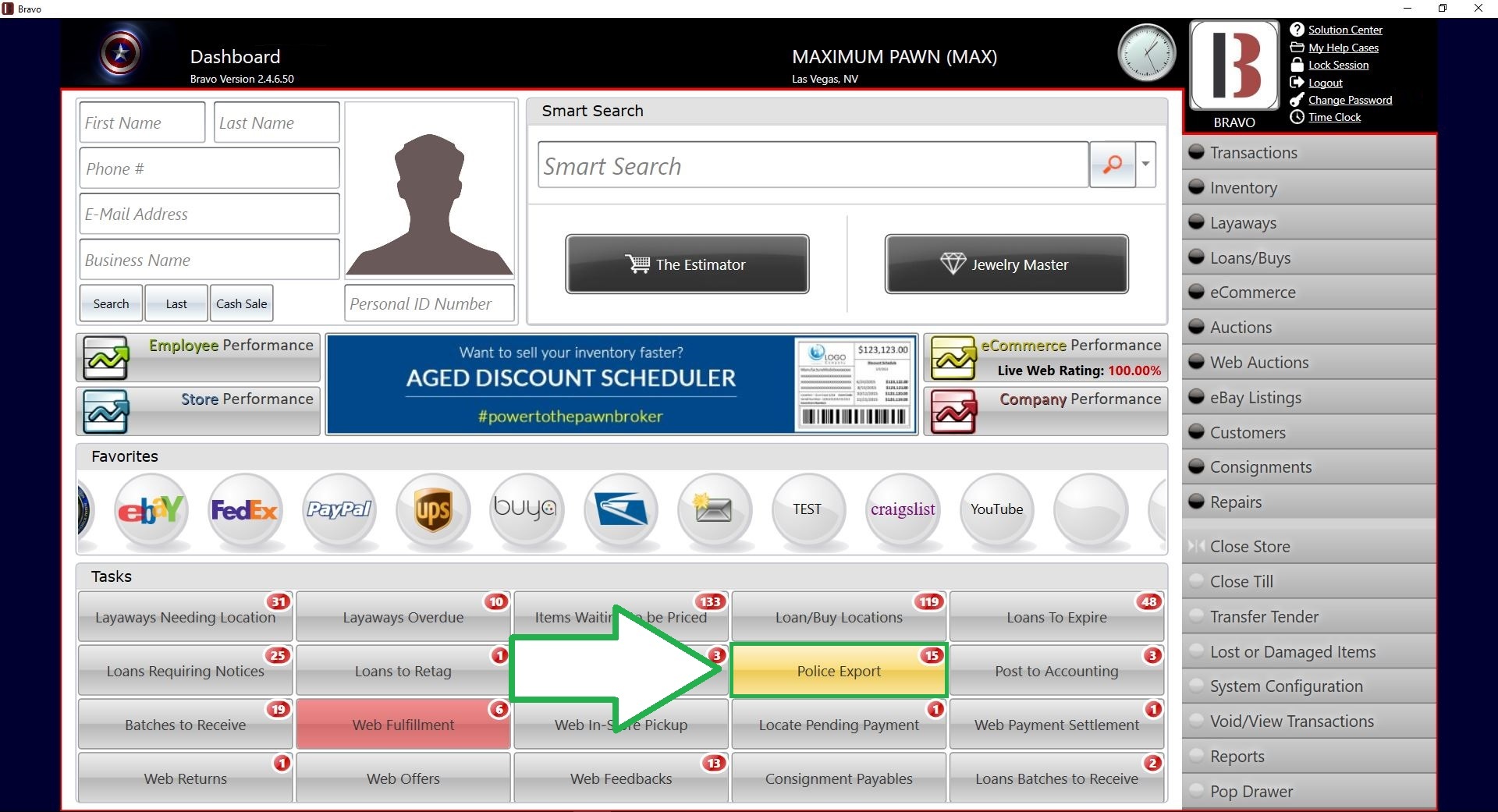
Task: Click the Bravo B logo
Action: (1234, 65)
